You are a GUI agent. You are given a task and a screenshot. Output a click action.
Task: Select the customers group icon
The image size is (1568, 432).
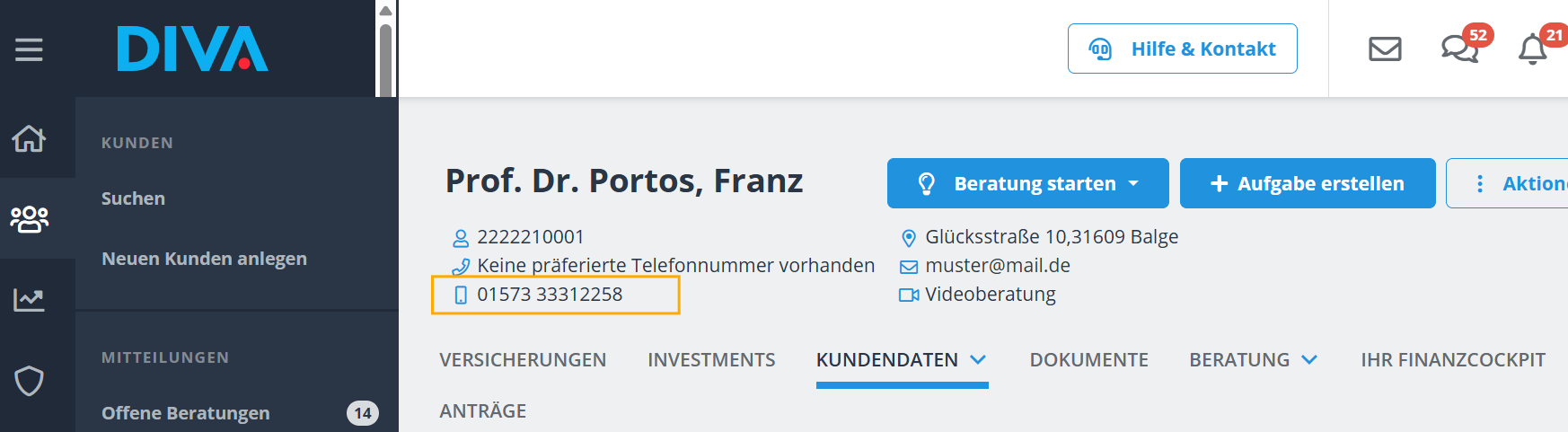pos(29,218)
